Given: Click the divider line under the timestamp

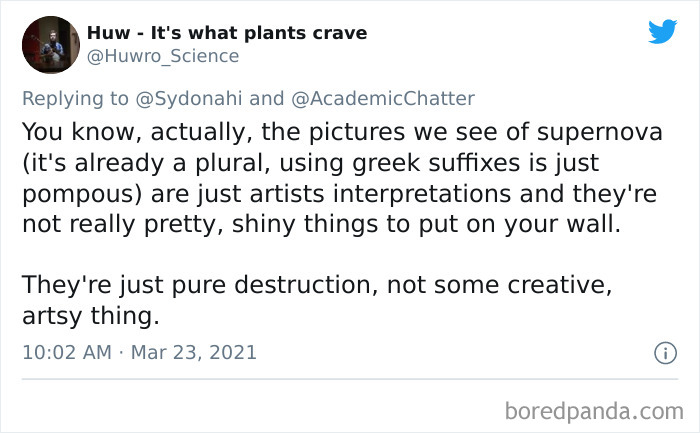Looking at the screenshot, I should point(350,379).
